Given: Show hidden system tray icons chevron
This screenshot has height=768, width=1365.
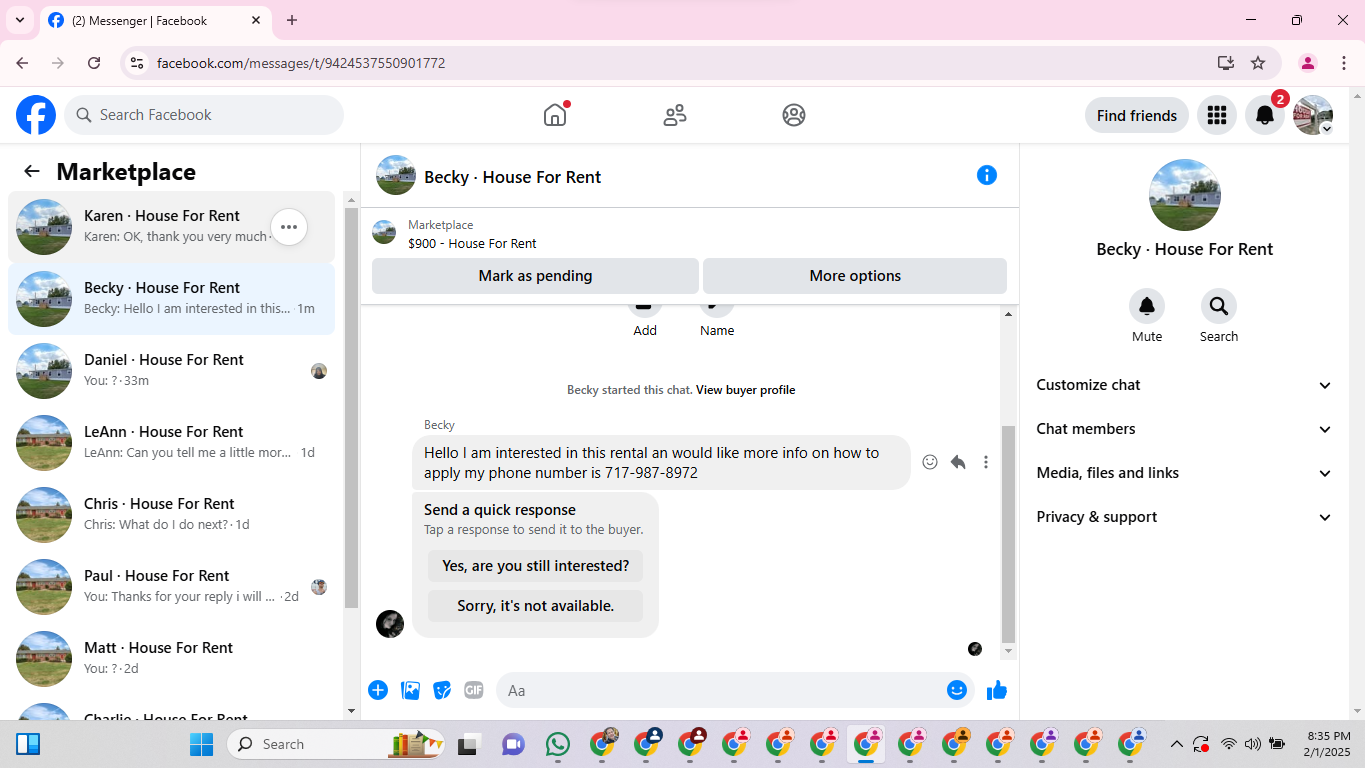Looking at the screenshot, I should tap(1176, 744).
